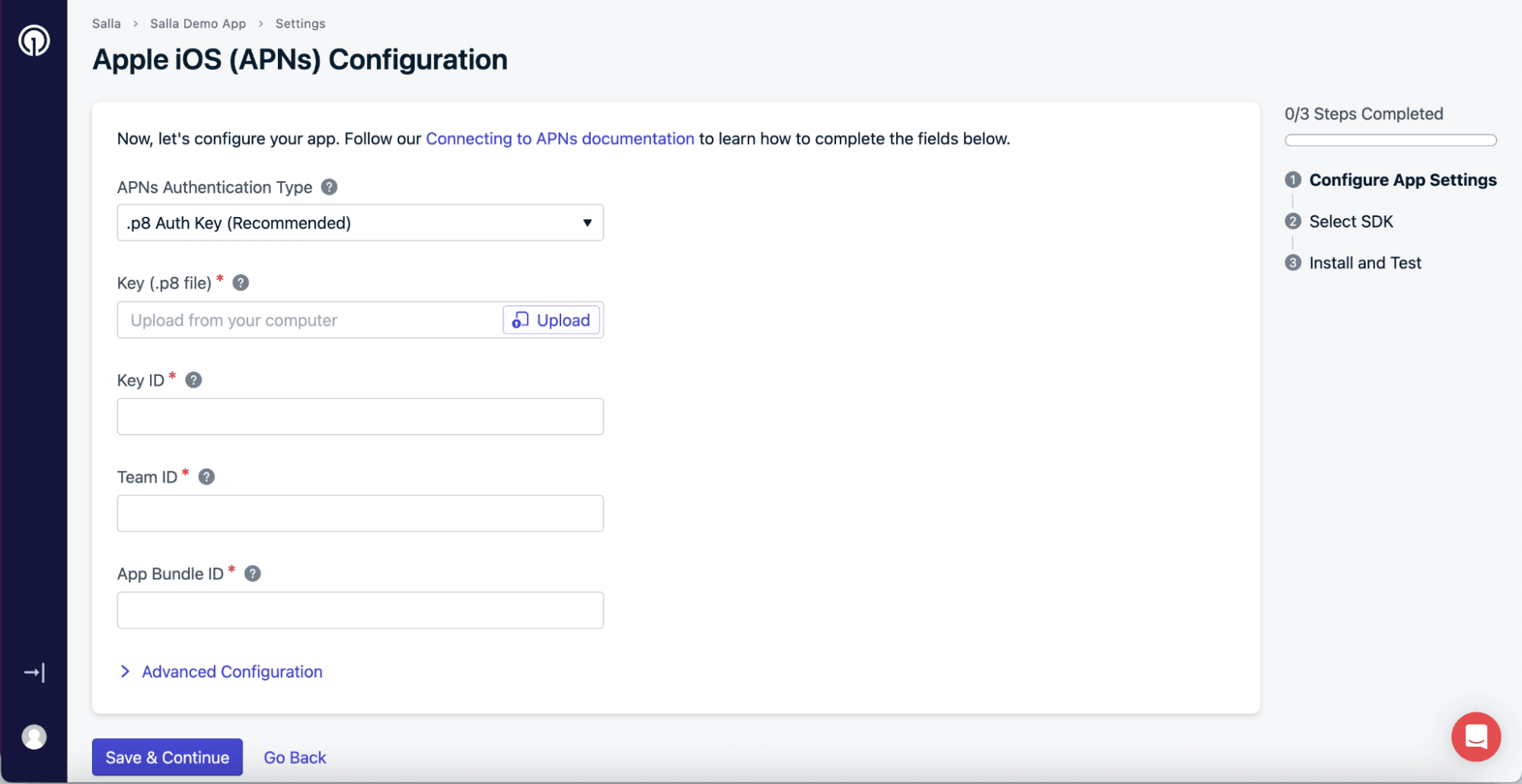Image resolution: width=1522 pixels, height=784 pixels.
Task: Click help icon next to APNs Authentication Type
Action: point(329,187)
